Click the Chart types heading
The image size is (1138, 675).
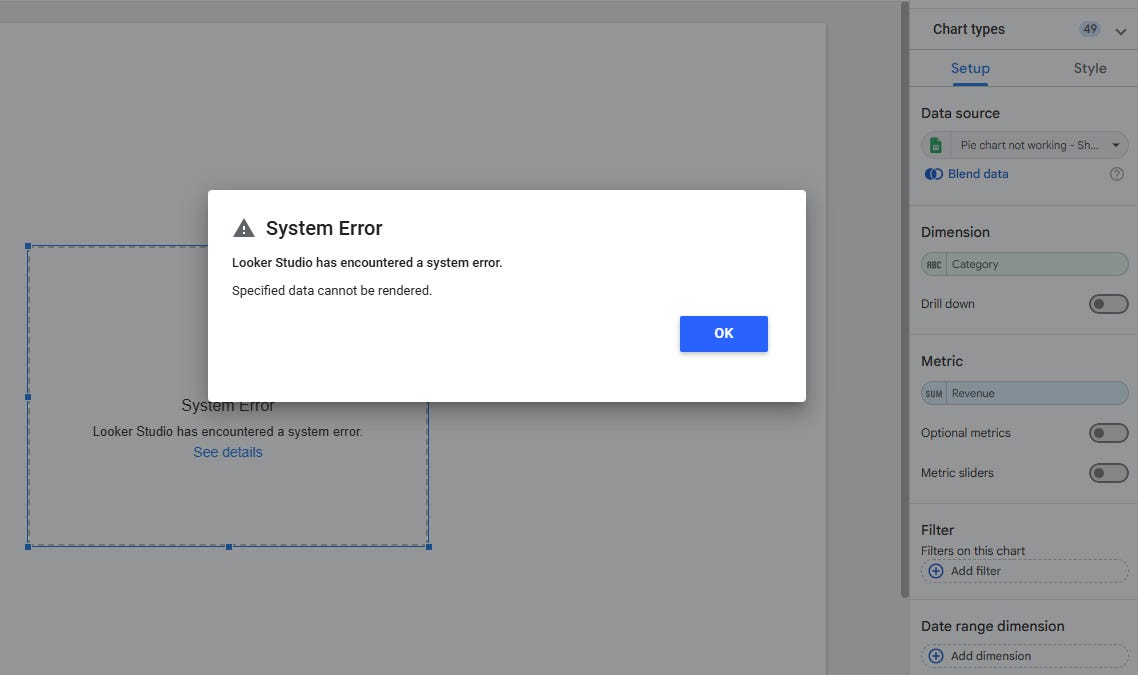pos(969,29)
